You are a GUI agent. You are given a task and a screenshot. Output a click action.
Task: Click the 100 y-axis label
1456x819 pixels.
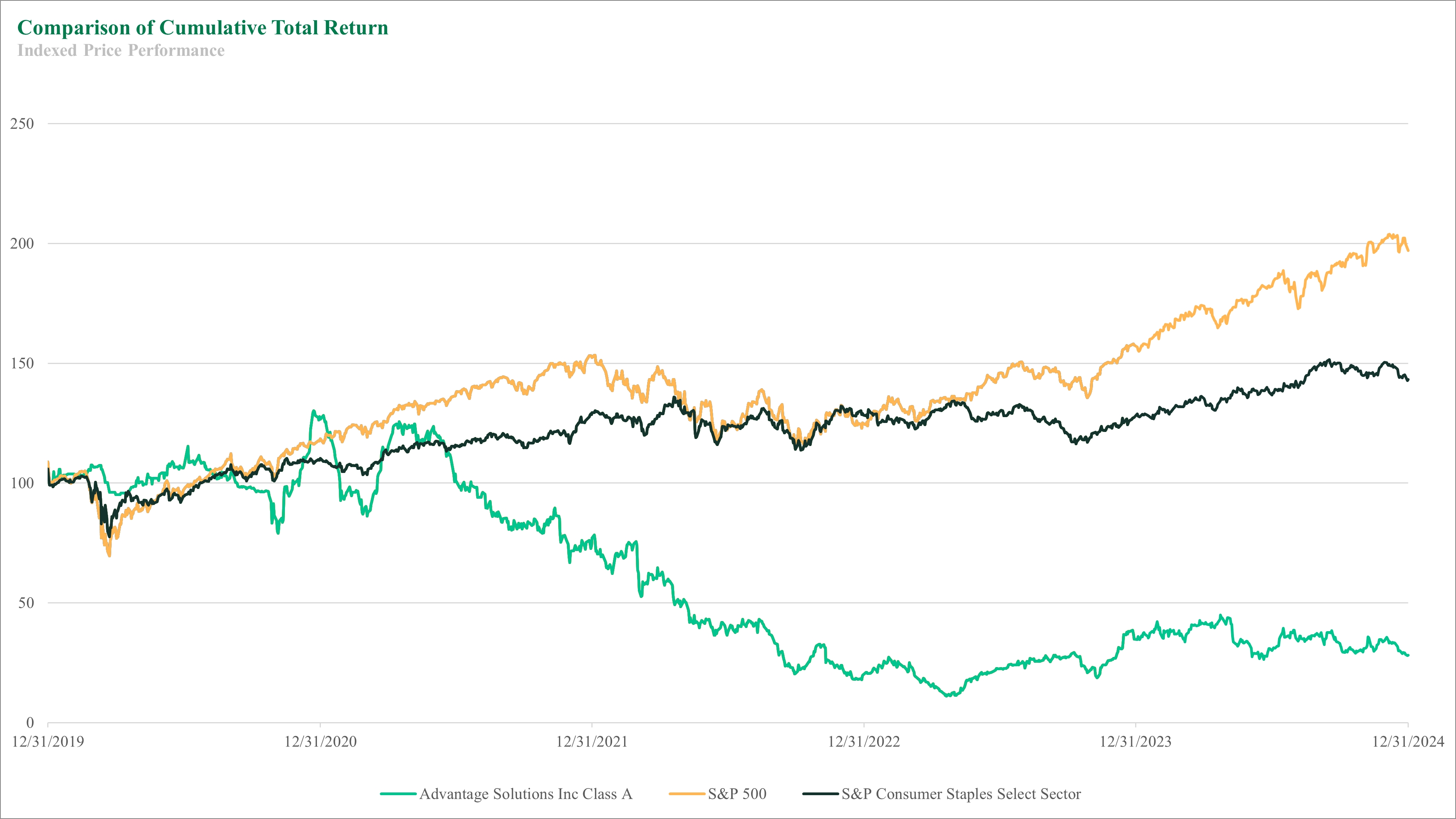click(22, 484)
